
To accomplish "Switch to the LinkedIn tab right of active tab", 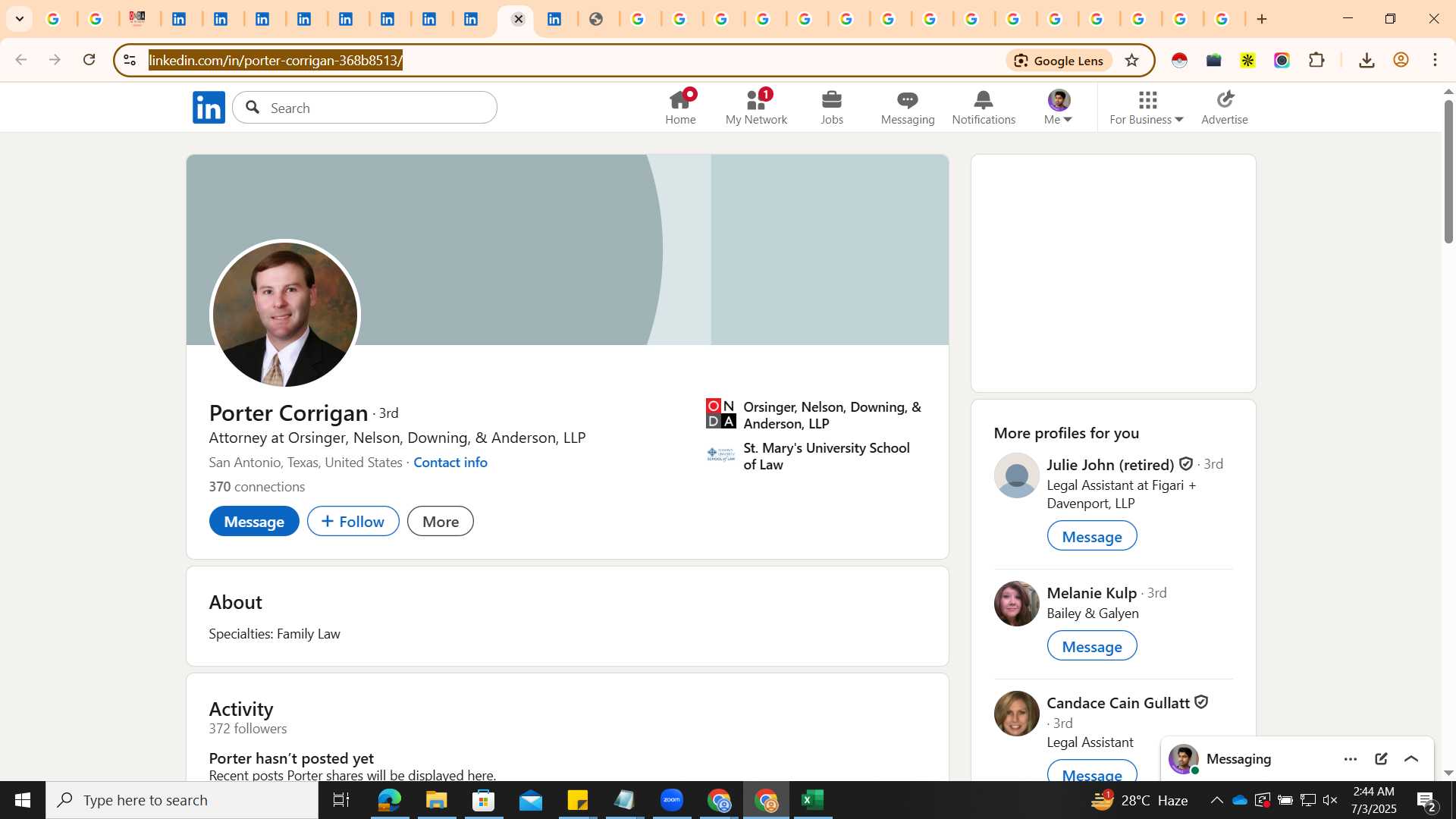I will (554, 19).
